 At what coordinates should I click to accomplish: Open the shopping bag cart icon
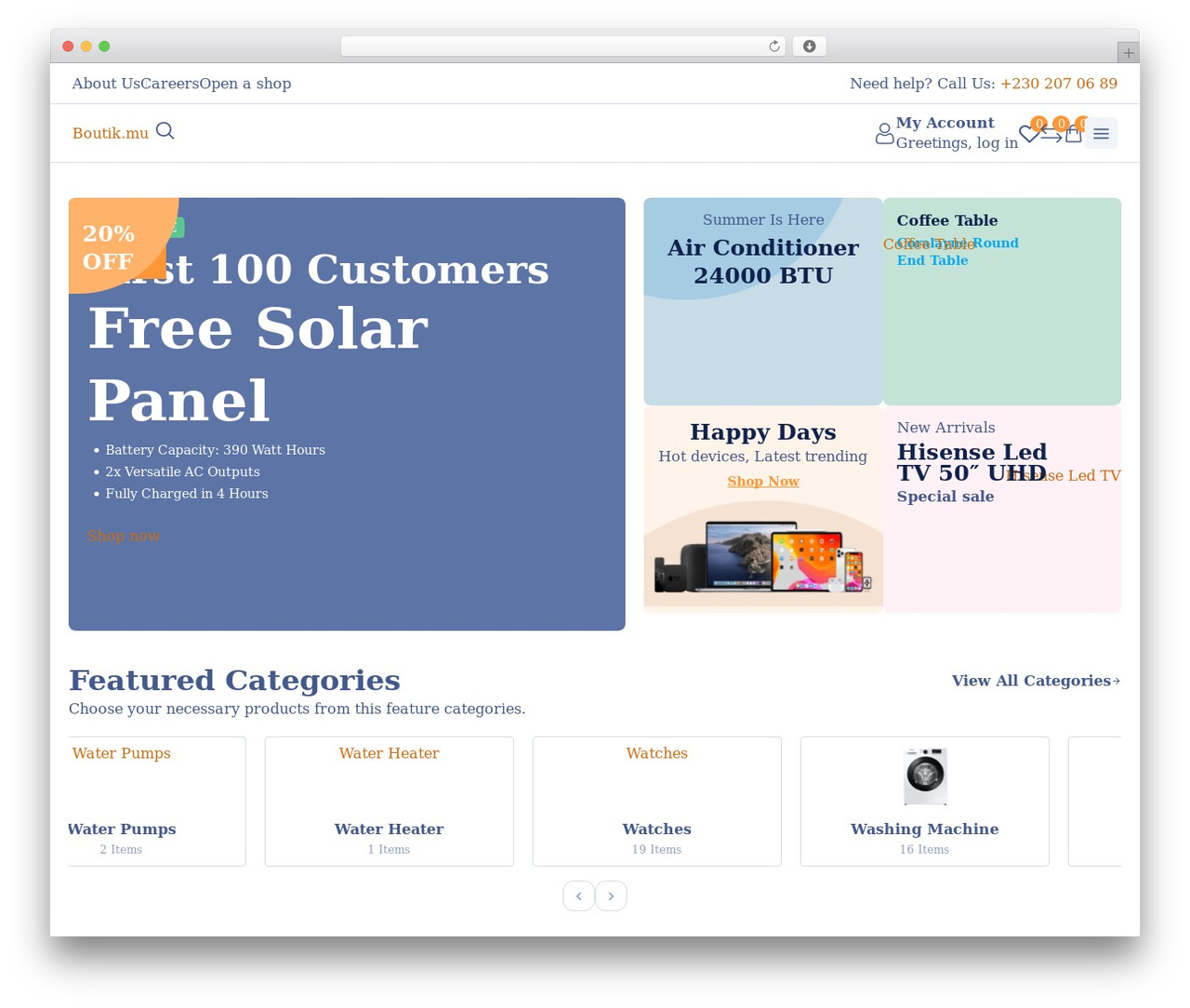1073,134
